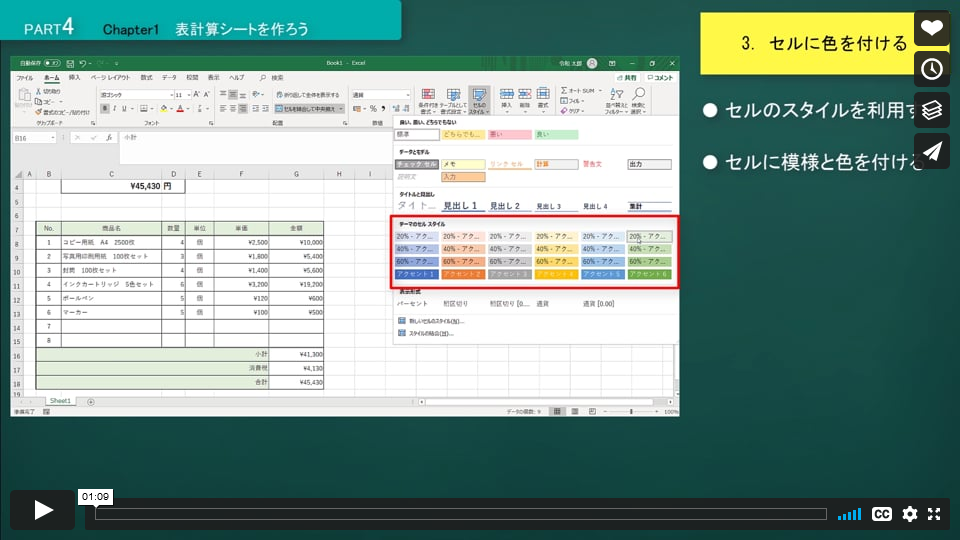
Task: Open 数式 ribbon tab
Action: tap(146, 78)
